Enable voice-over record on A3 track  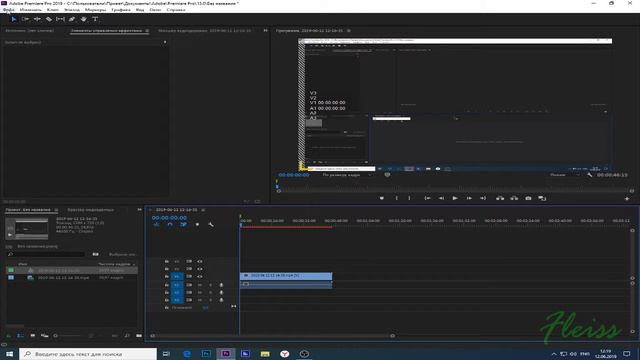[x=221, y=300]
